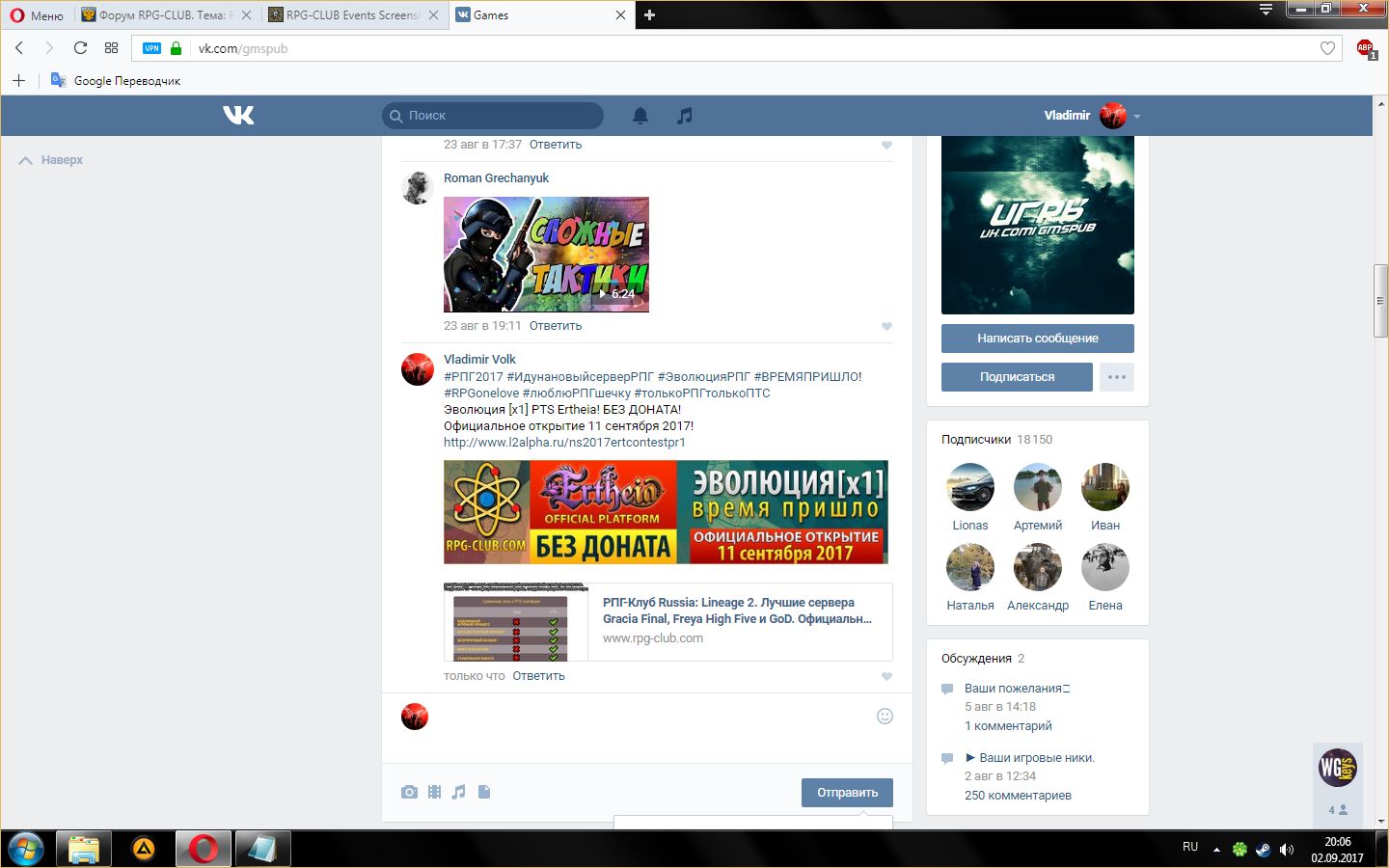Viewport: 1389px width, 868px height.
Task: Go back to top with Наверх
Action: tap(51, 160)
